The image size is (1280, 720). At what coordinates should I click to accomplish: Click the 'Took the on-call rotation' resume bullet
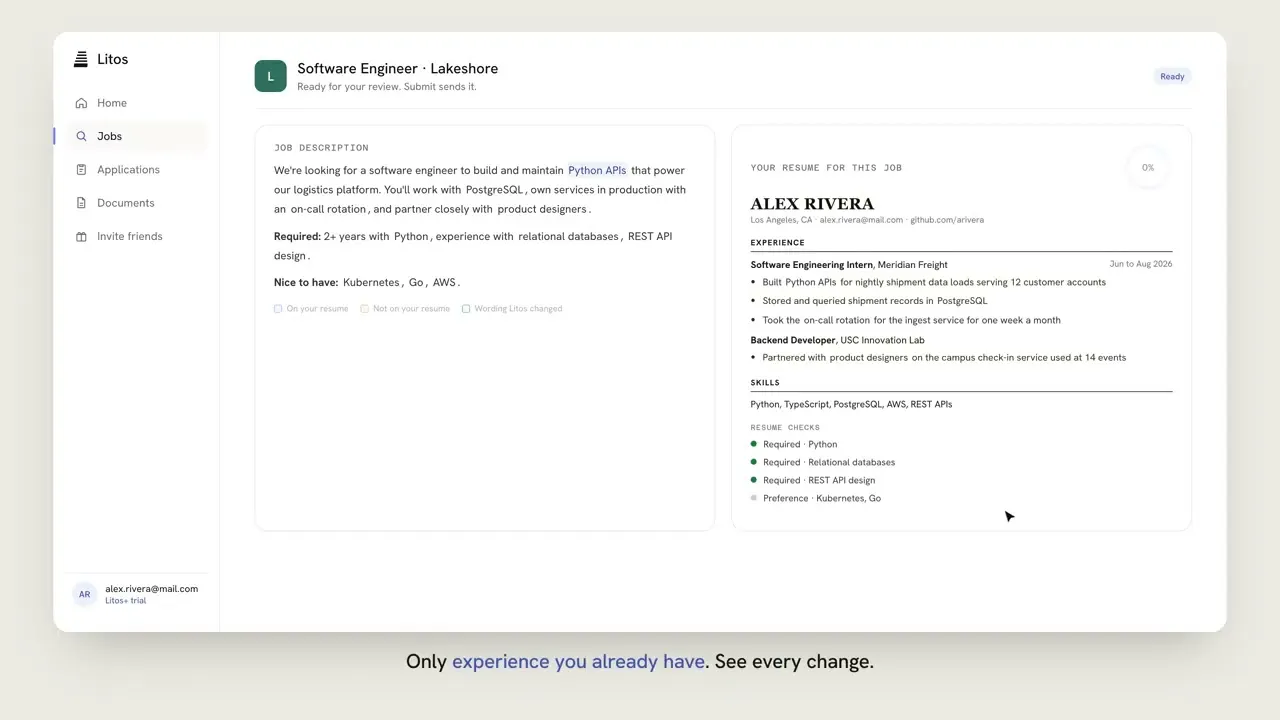click(911, 320)
